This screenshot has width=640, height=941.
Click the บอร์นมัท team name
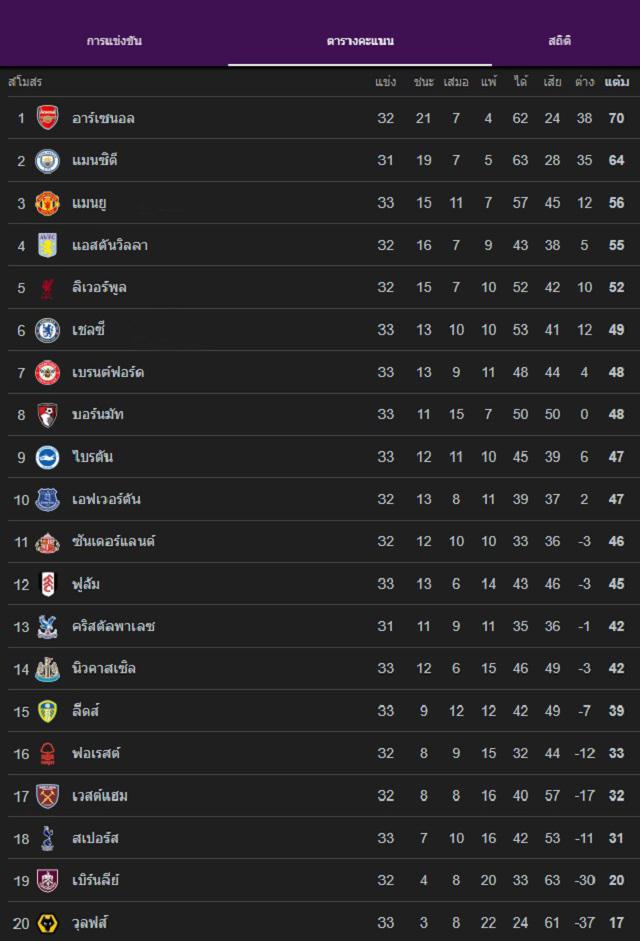coord(98,414)
